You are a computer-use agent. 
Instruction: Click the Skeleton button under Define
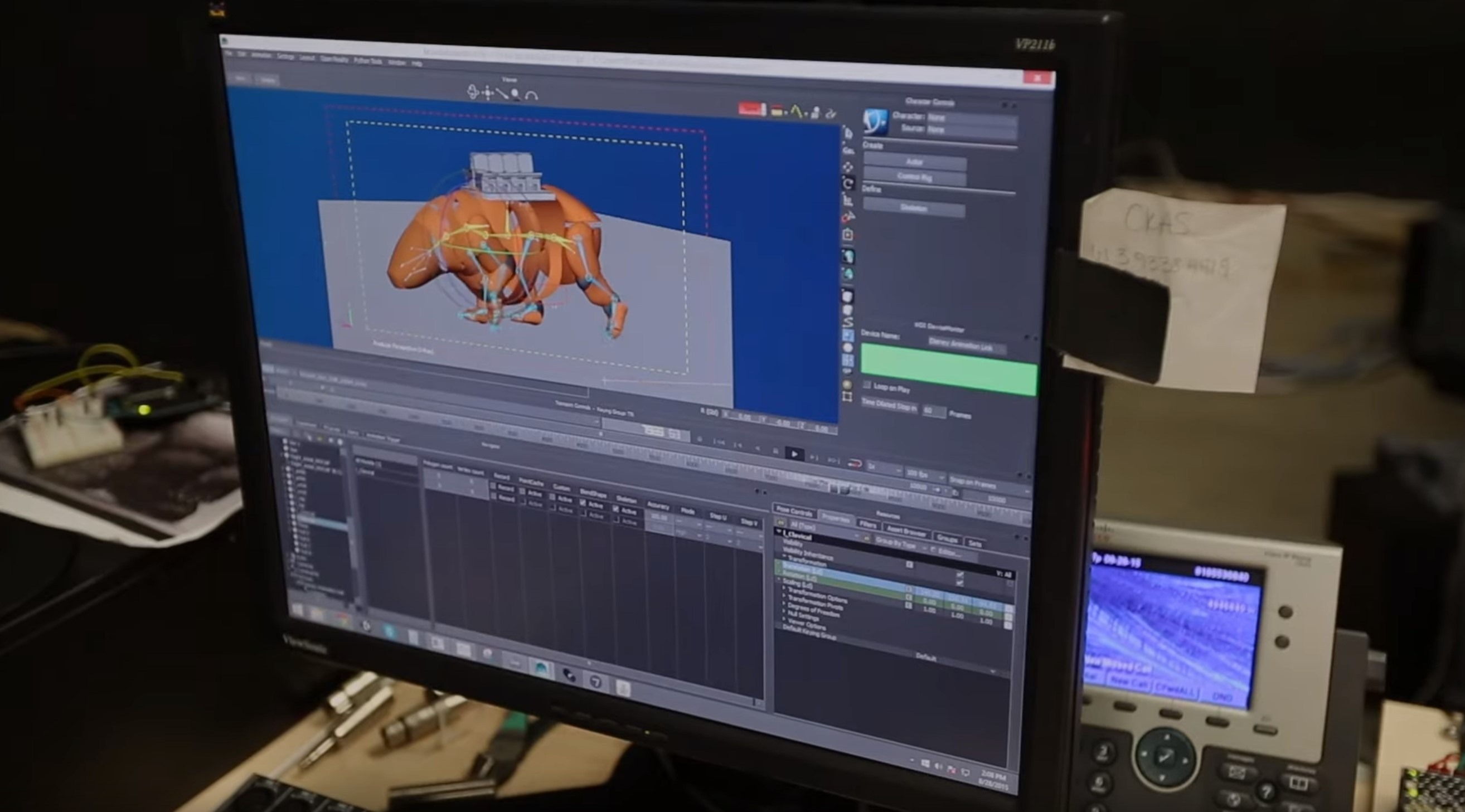pos(914,208)
